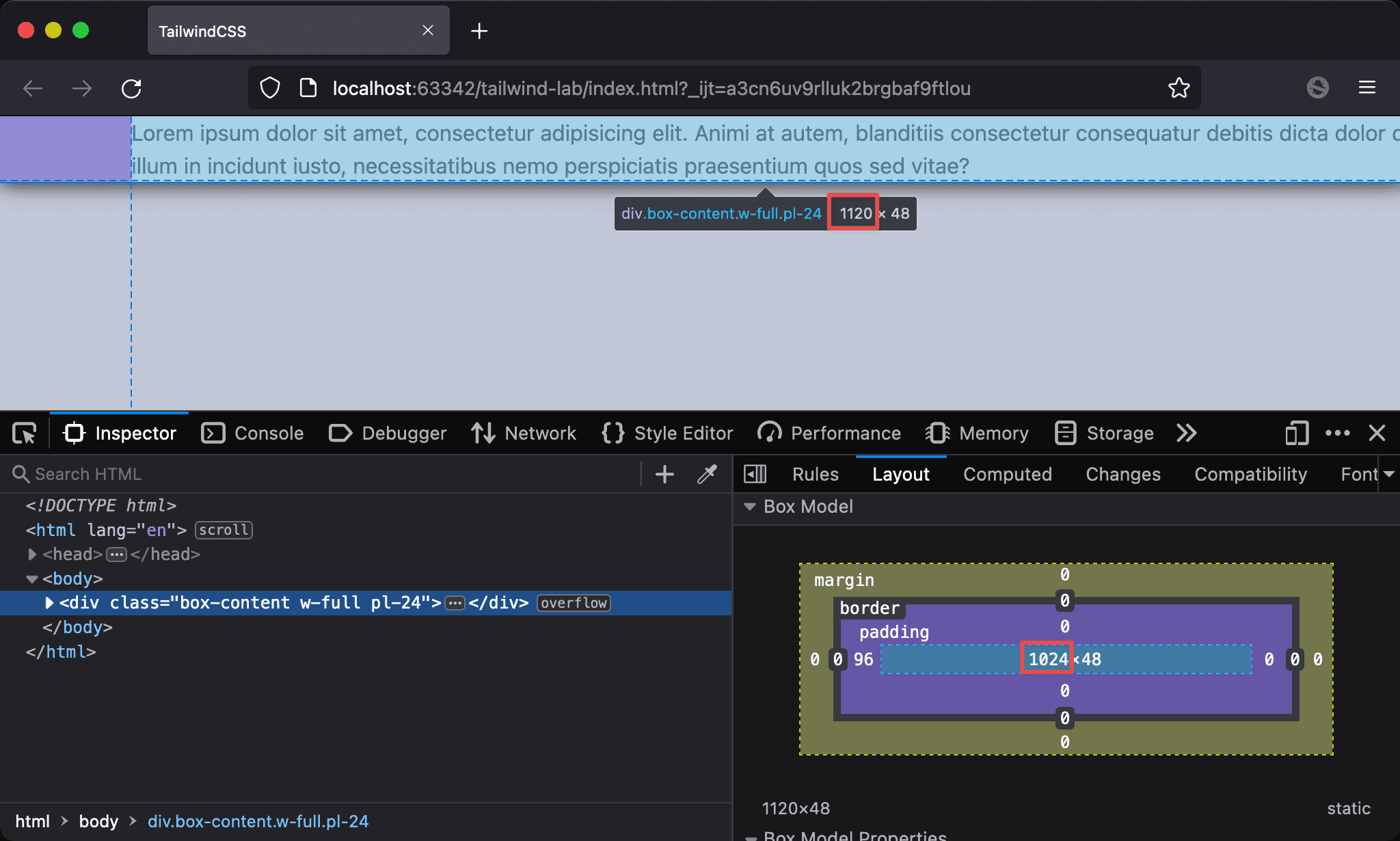Enable element picker tool

25,433
